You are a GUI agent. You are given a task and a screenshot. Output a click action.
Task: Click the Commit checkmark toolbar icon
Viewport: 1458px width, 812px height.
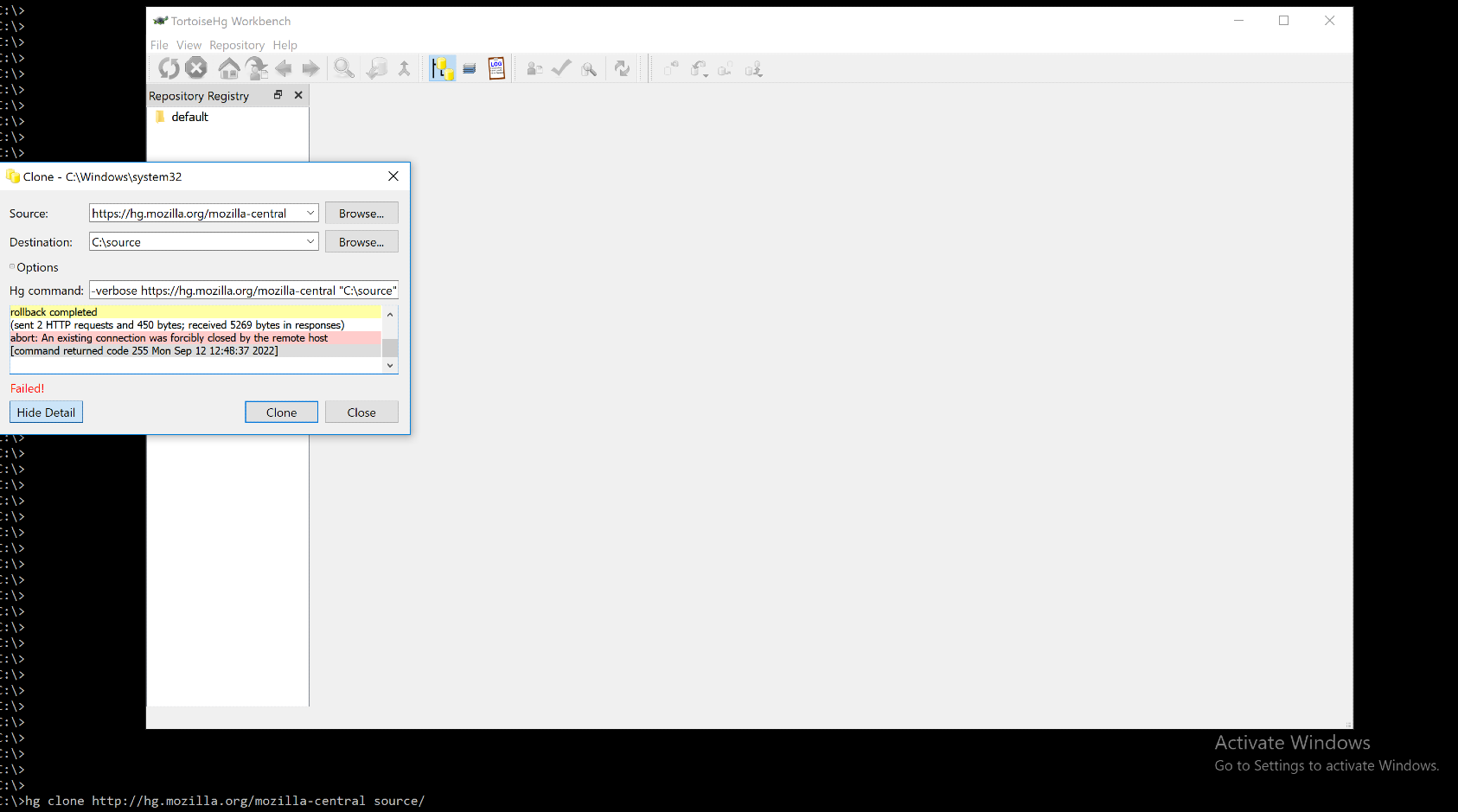[x=561, y=68]
